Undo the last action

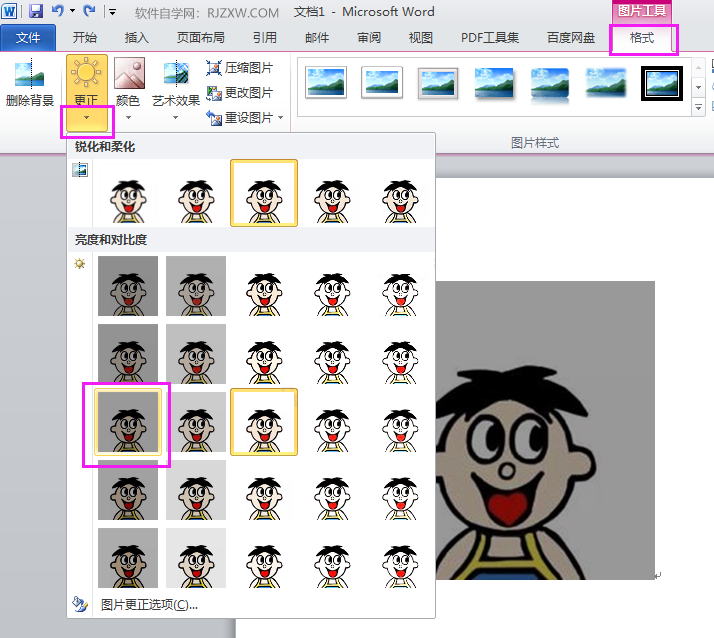point(57,10)
